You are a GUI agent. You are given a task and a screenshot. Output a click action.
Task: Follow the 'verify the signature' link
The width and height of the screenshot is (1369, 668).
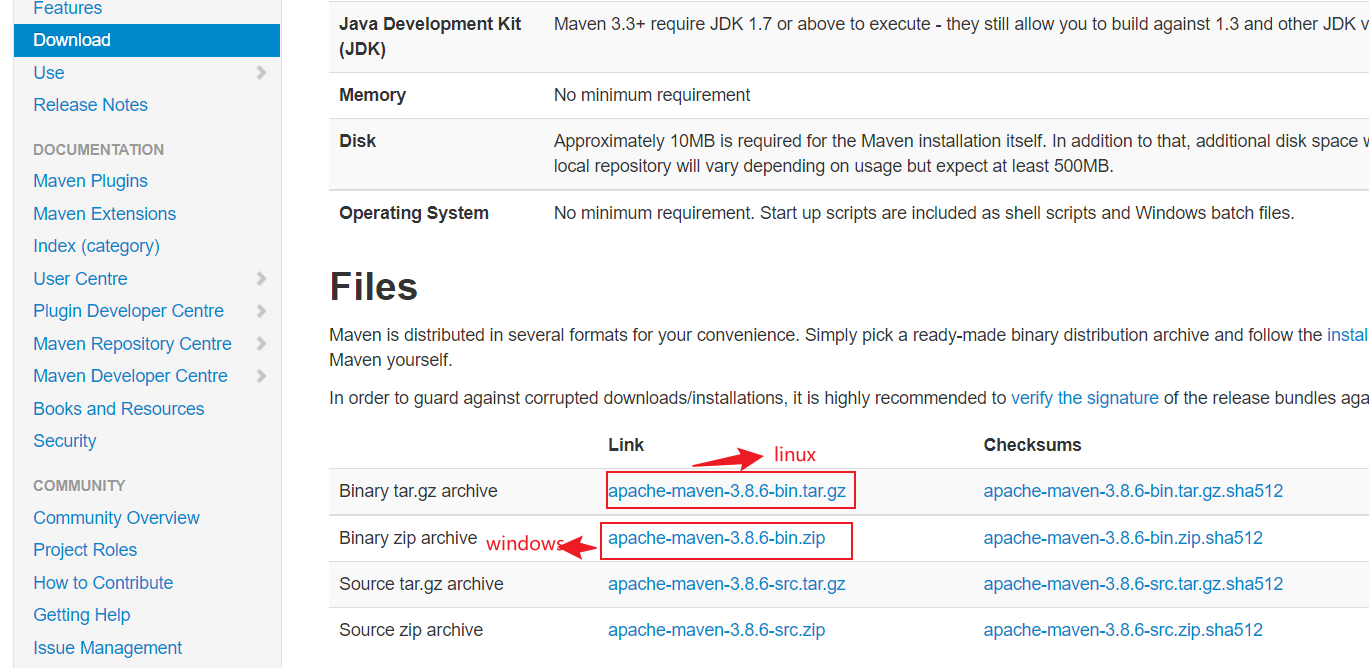coord(1084,398)
